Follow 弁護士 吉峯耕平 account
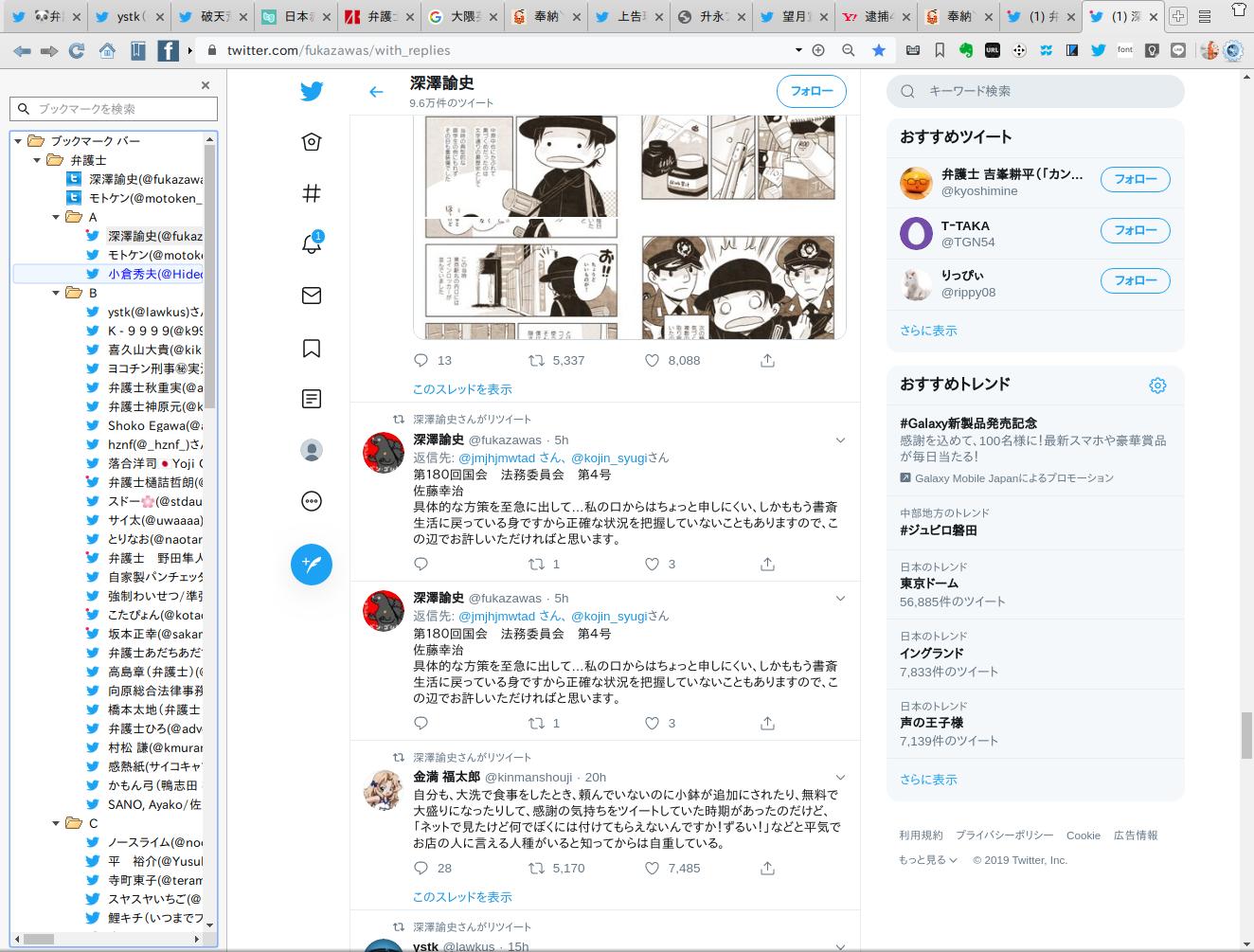 coord(1136,179)
